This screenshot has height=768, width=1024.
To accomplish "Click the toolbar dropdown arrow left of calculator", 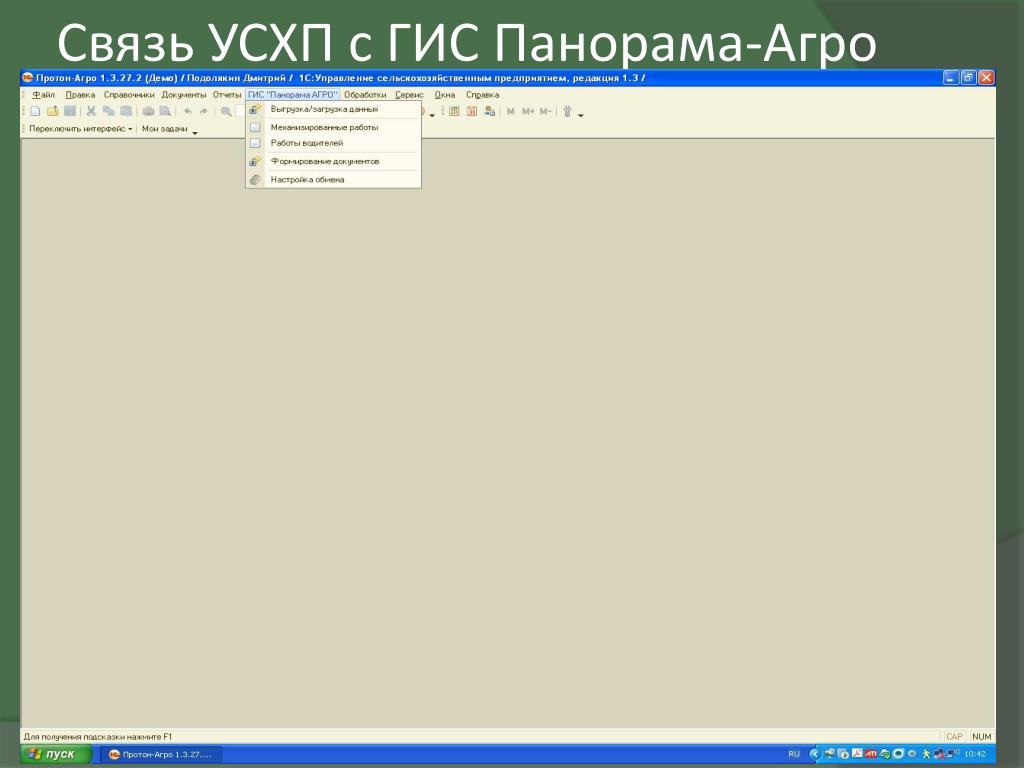I will coord(432,116).
